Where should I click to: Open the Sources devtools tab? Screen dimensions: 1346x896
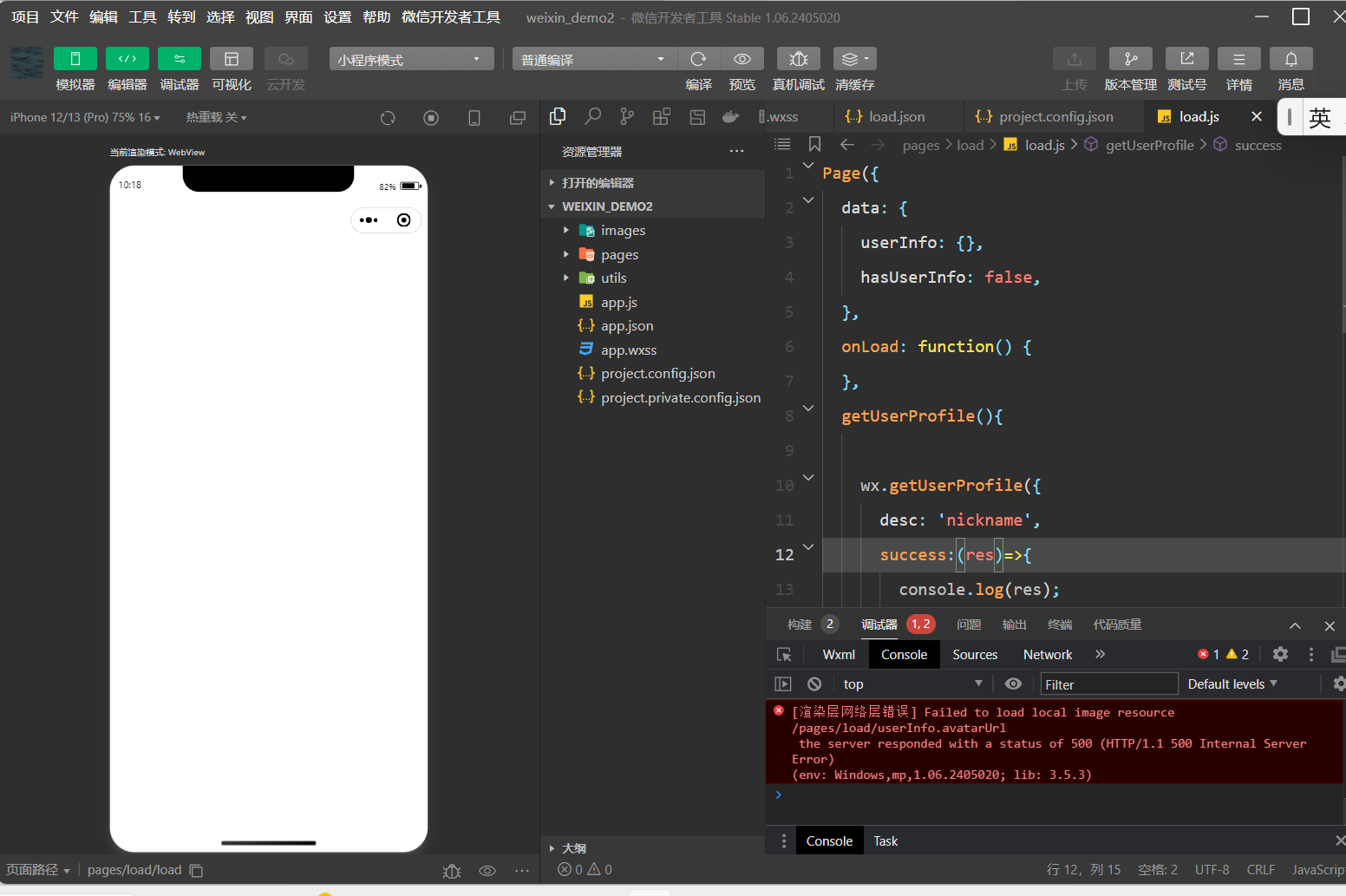(x=975, y=655)
